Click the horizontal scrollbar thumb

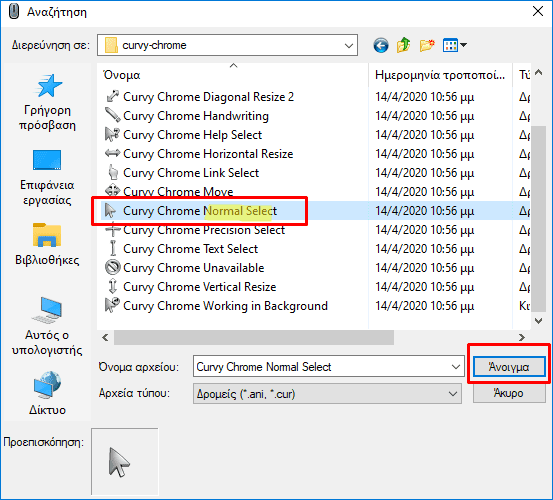254,337
